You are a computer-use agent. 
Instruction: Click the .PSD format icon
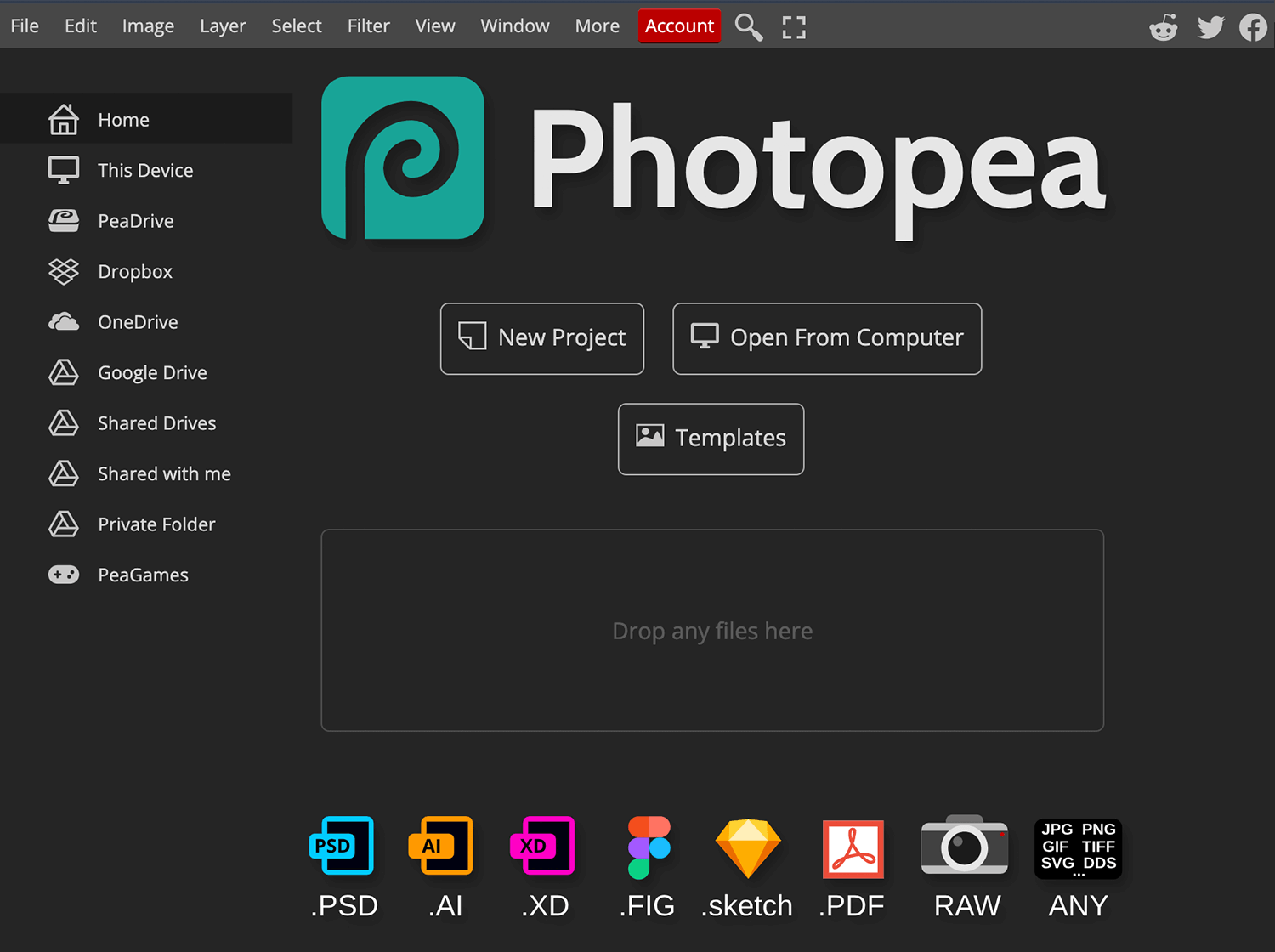[342, 846]
